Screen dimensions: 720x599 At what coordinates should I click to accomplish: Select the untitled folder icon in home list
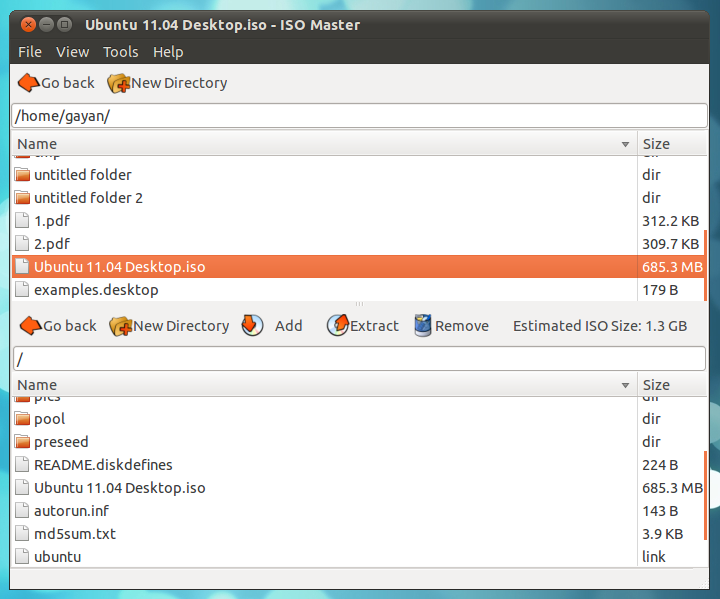22,175
